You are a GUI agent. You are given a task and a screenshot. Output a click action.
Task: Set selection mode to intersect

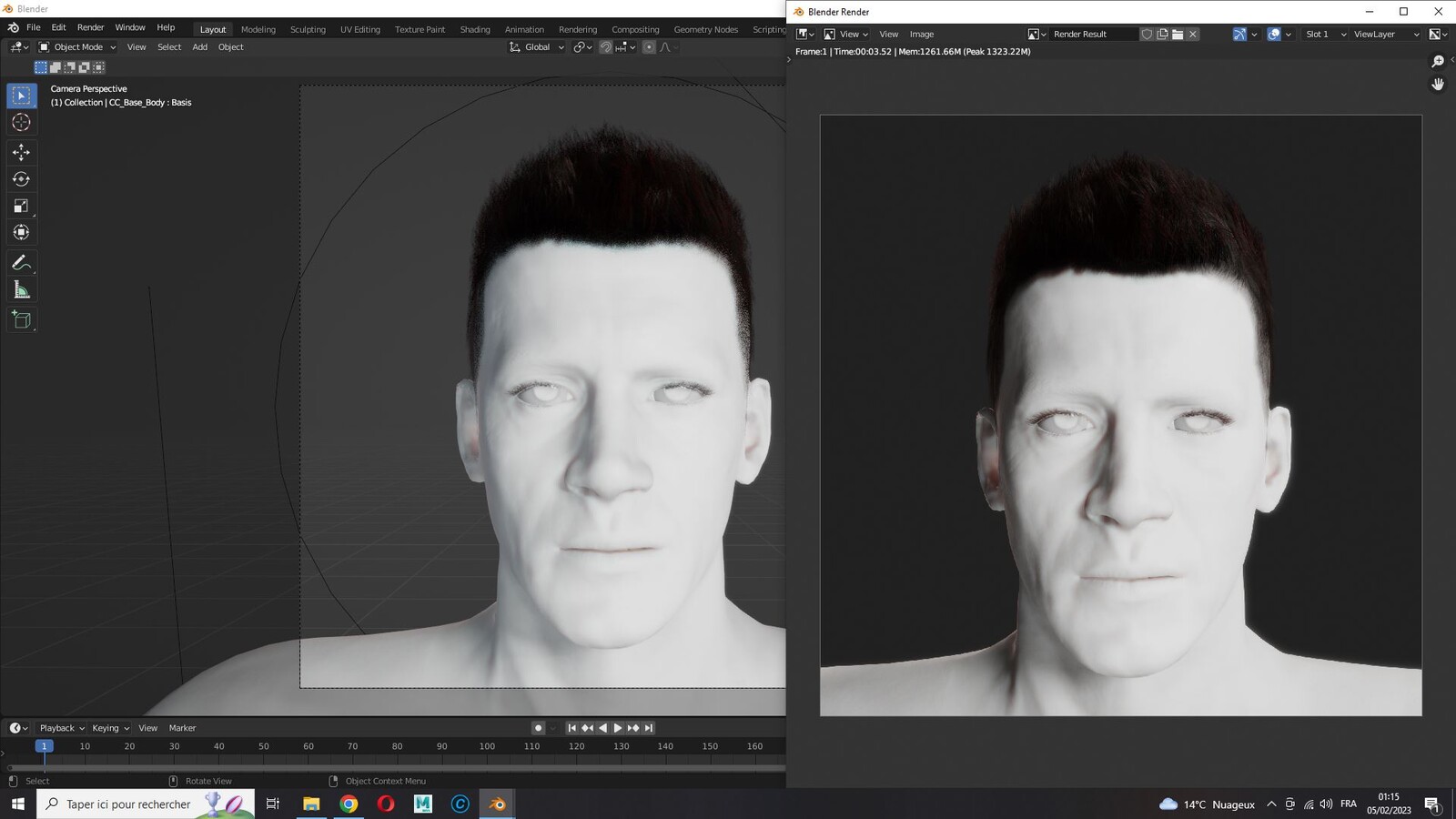(x=99, y=67)
